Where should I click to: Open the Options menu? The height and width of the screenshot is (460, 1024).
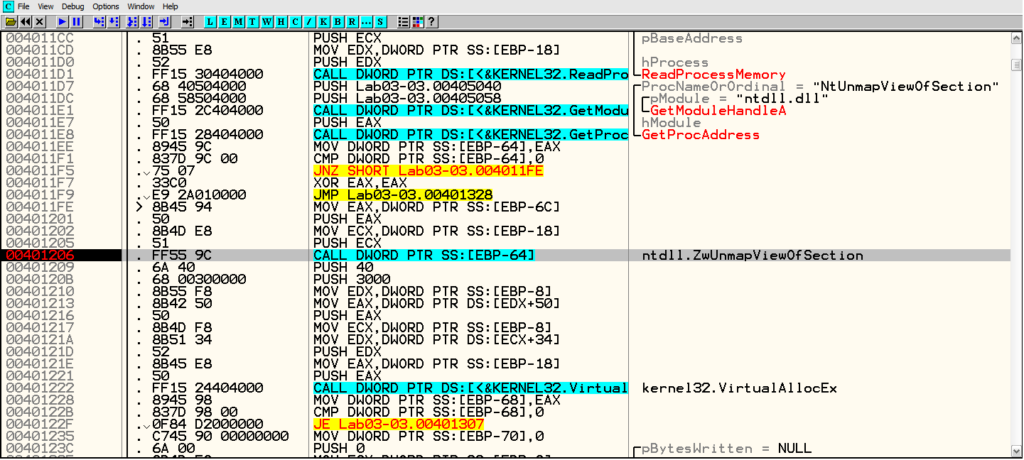click(x=106, y=6)
